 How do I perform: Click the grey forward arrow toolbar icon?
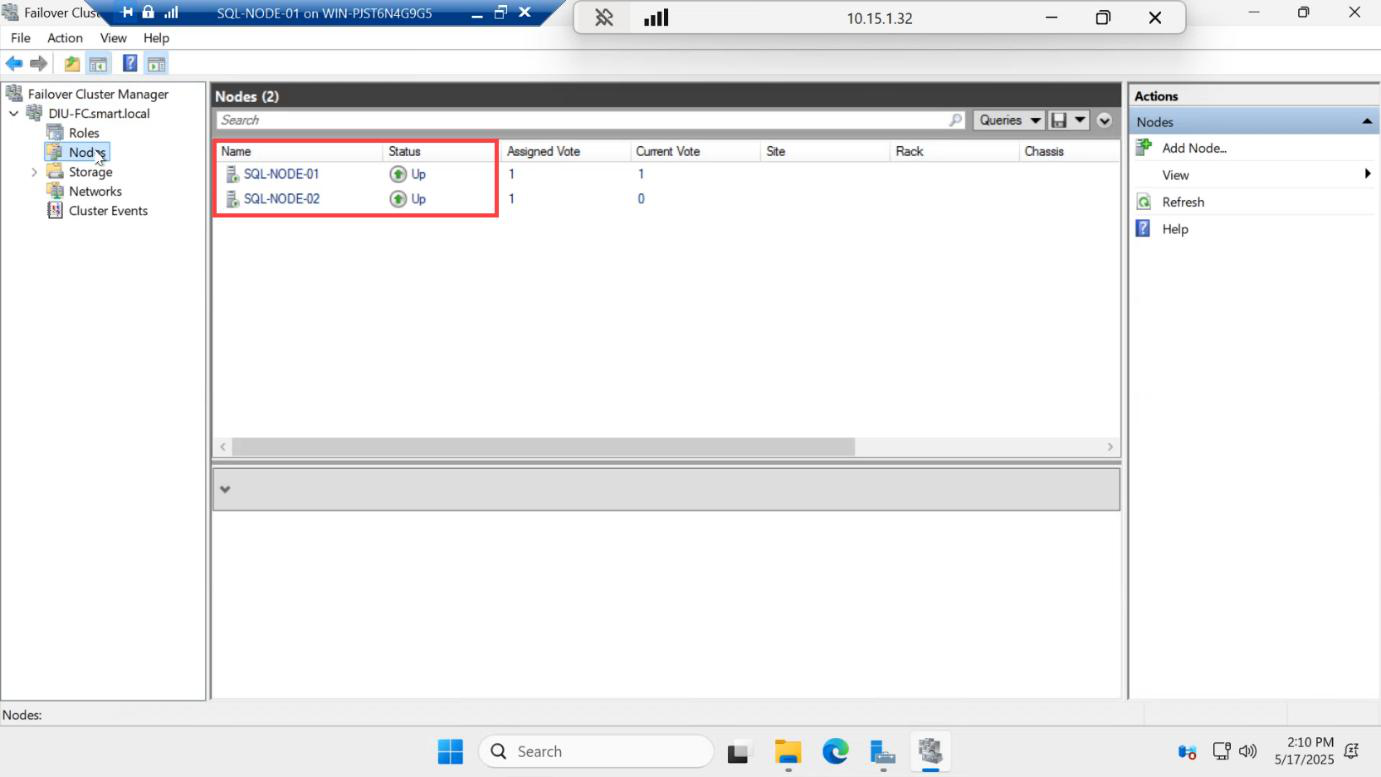coord(39,64)
